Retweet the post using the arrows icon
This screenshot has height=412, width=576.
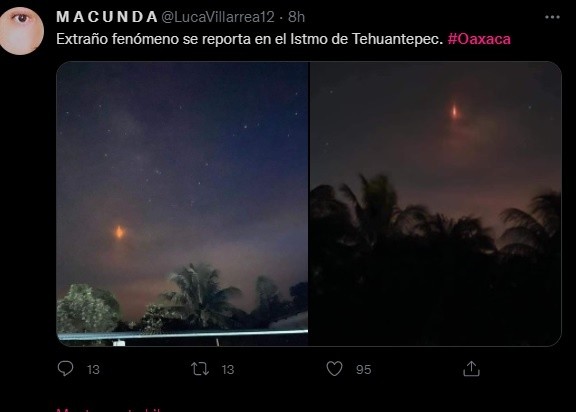[200, 369]
